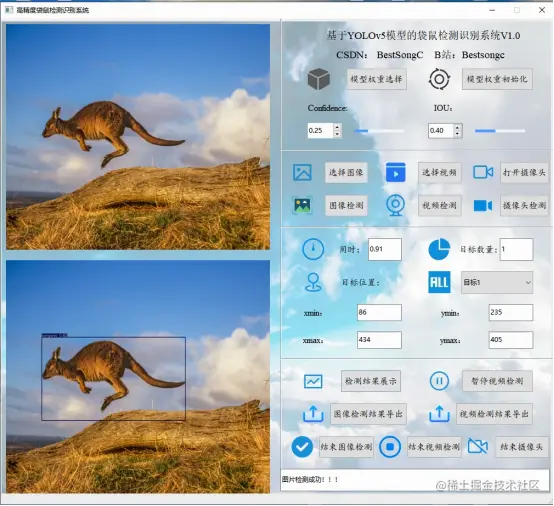554x506 pixels.
Task: Export results via 图像检测结果导出
Action: (368, 414)
